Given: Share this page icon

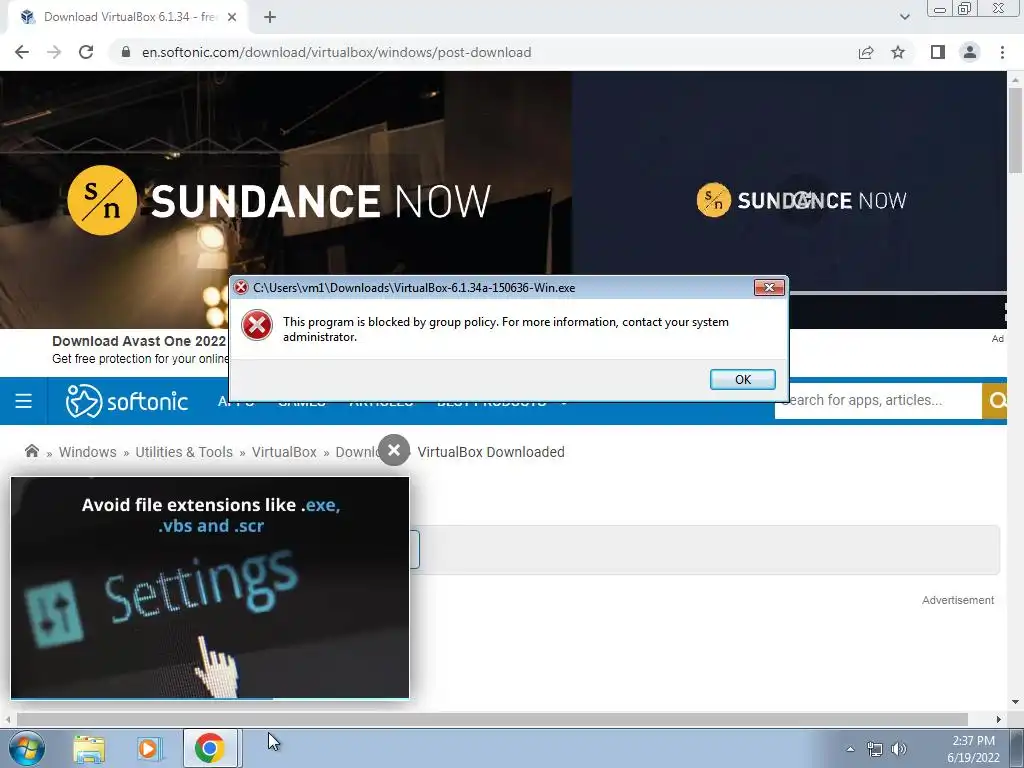Looking at the screenshot, I should (x=866, y=52).
